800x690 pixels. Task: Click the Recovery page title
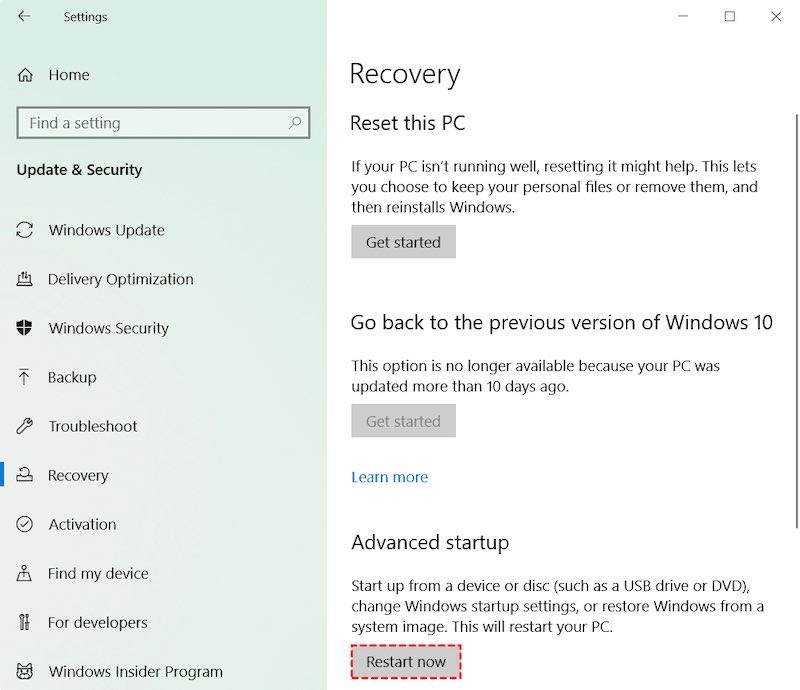click(405, 75)
